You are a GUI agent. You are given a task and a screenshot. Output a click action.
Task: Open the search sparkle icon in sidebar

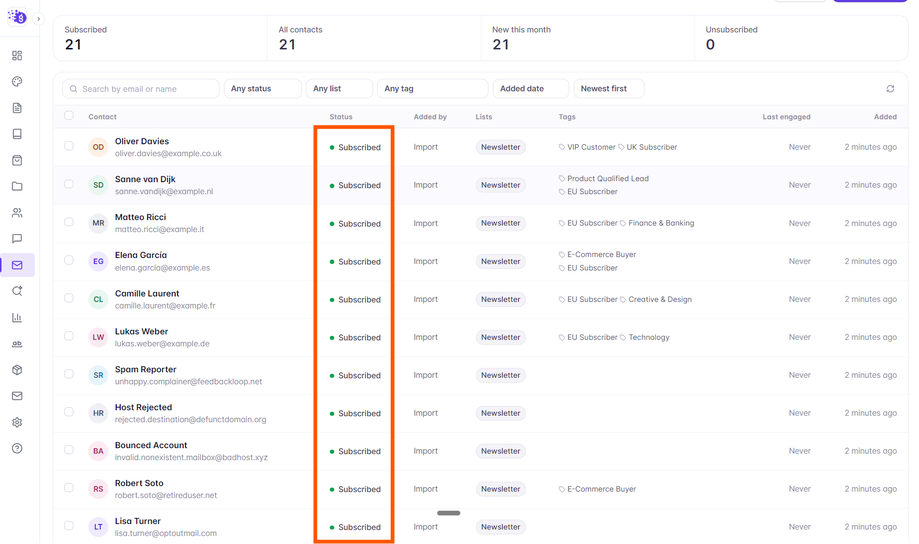click(17, 291)
